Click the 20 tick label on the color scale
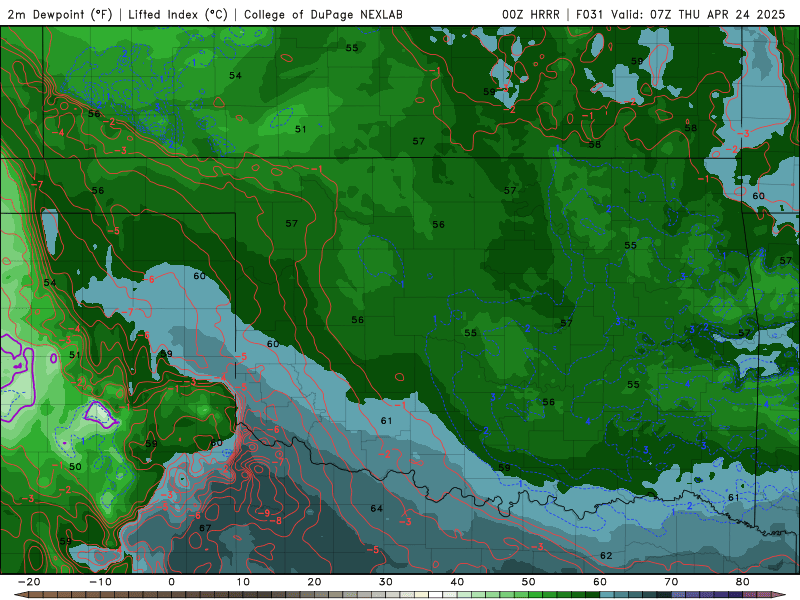Image resolution: width=800 pixels, height=600 pixels. point(314,582)
